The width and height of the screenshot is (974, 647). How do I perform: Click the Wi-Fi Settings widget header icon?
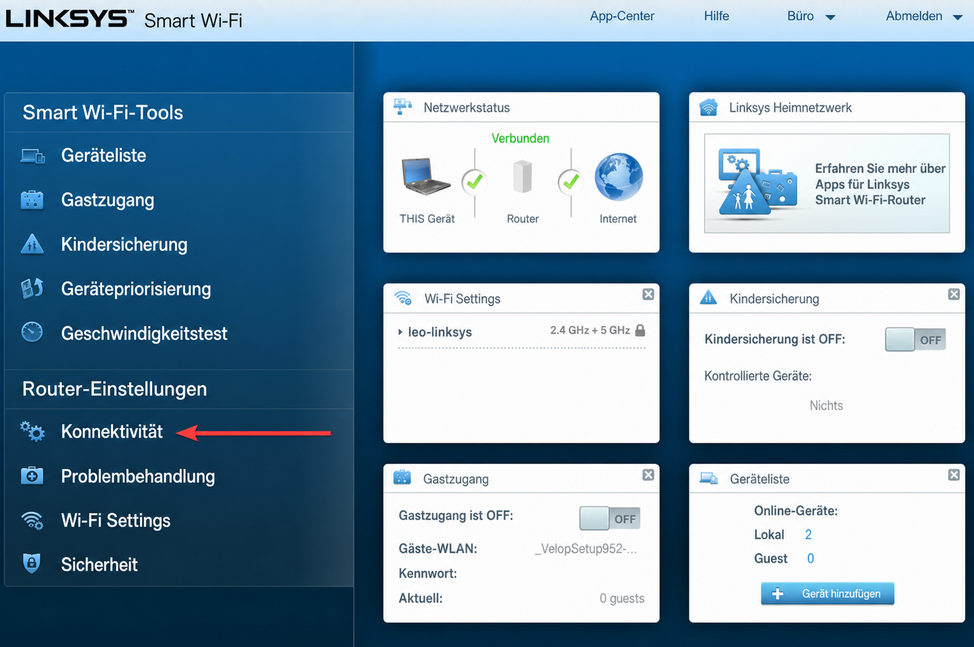click(403, 298)
